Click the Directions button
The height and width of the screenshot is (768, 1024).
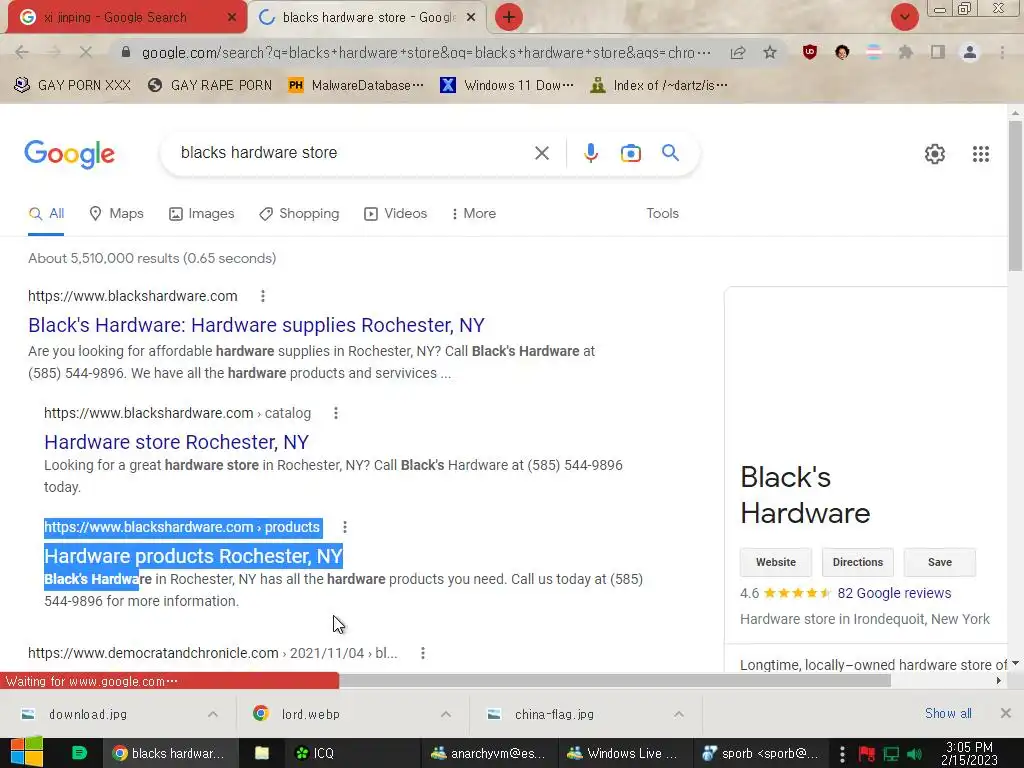(857, 562)
